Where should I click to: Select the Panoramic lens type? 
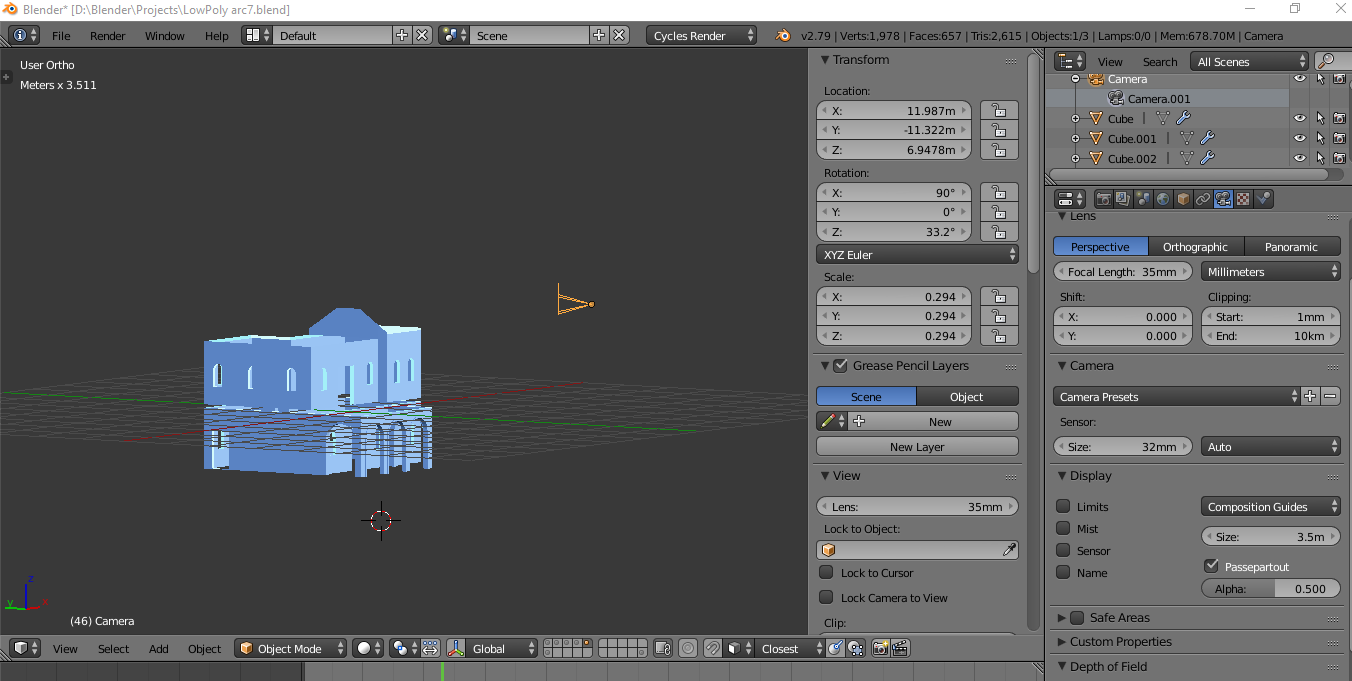click(x=1291, y=247)
